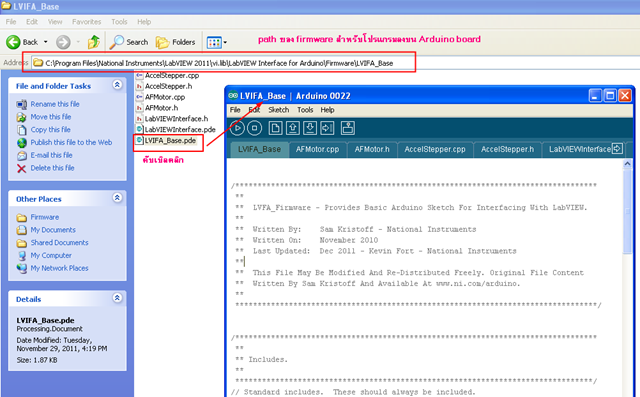
Task: Open the Explorer Search tool
Action: pyautogui.click(x=129, y=42)
